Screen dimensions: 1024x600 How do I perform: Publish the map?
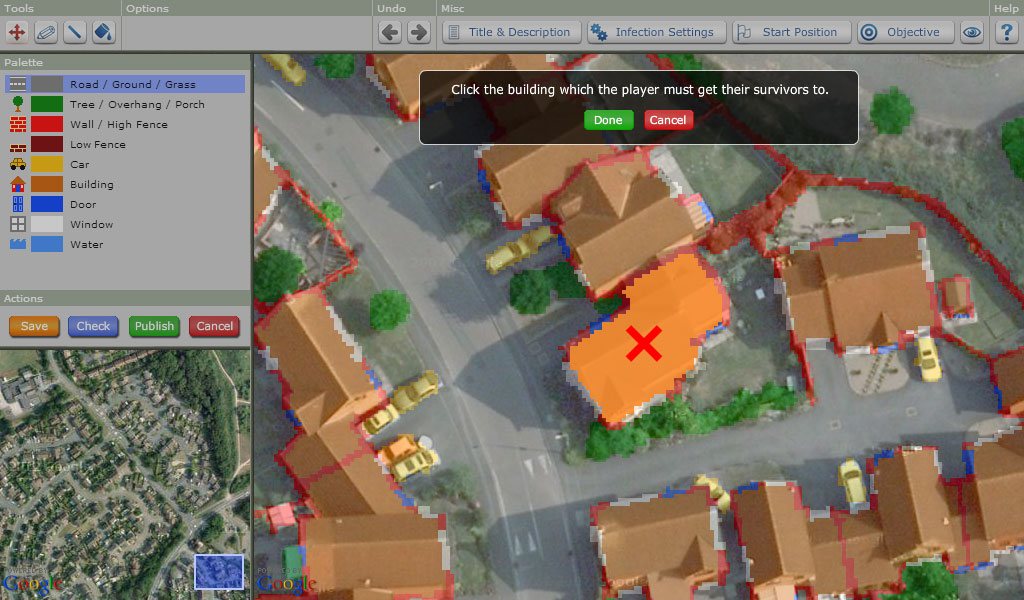[x=154, y=326]
